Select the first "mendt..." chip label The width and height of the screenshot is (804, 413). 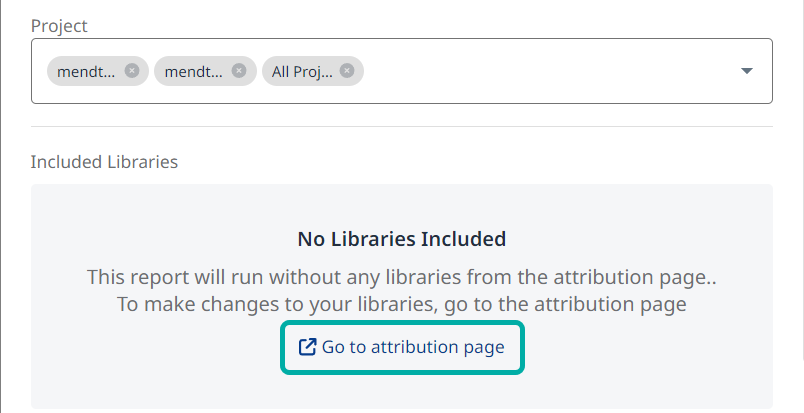[x=86, y=71]
